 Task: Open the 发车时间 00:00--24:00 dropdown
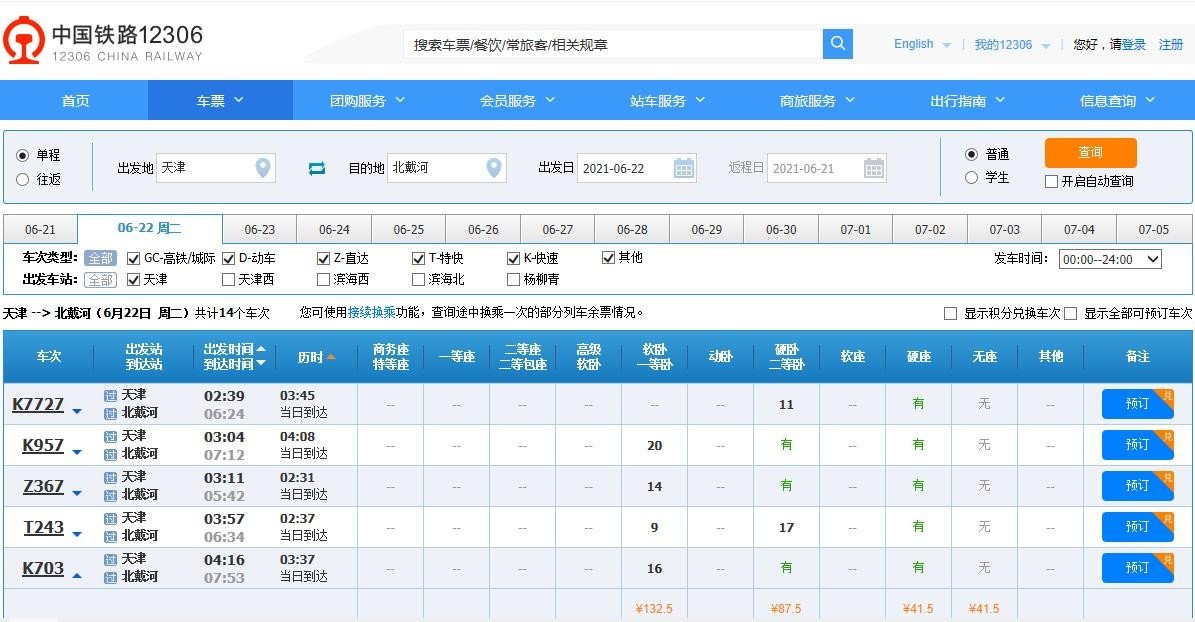(1110, 259)
